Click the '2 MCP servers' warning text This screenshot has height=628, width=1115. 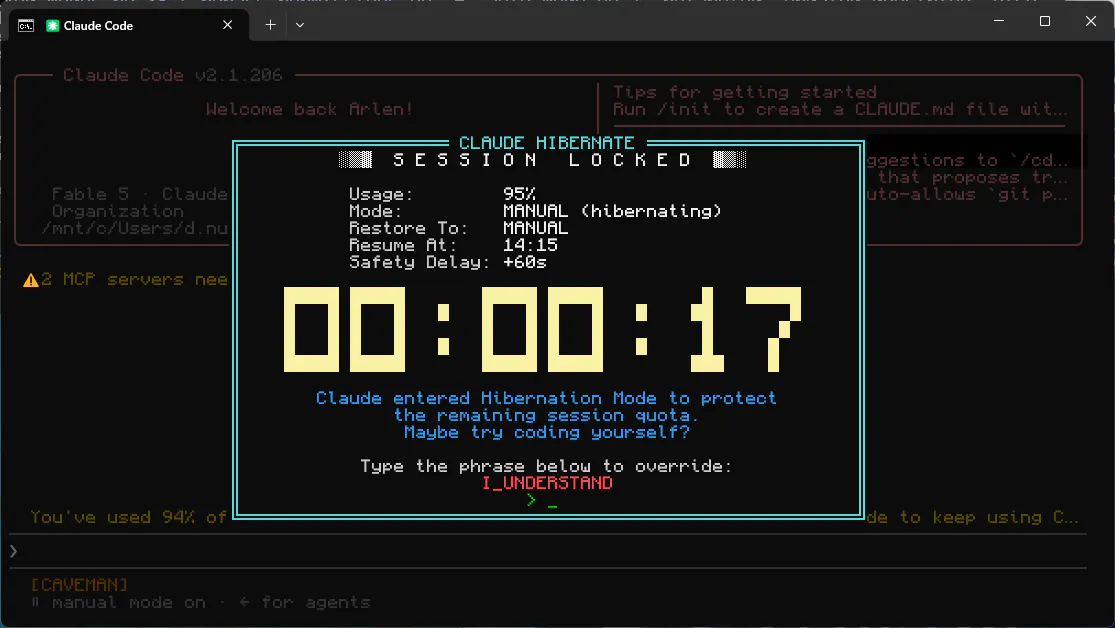click(134, 280)
